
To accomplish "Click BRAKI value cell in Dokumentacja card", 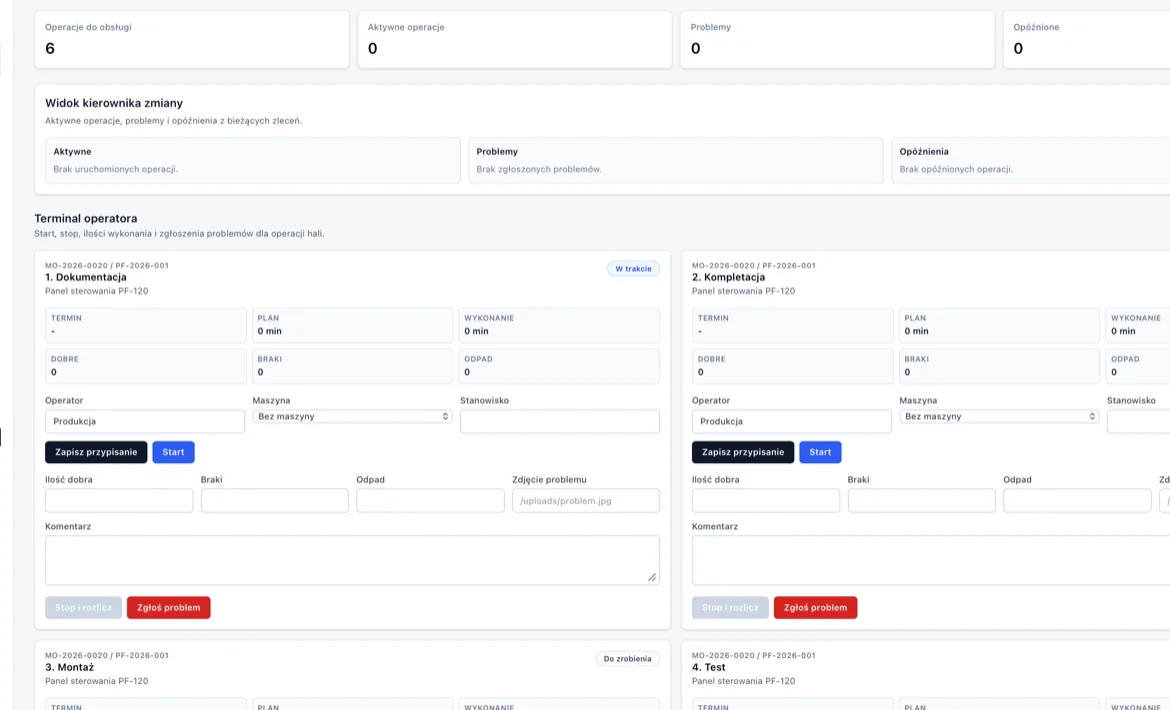I will pos(352,366).
